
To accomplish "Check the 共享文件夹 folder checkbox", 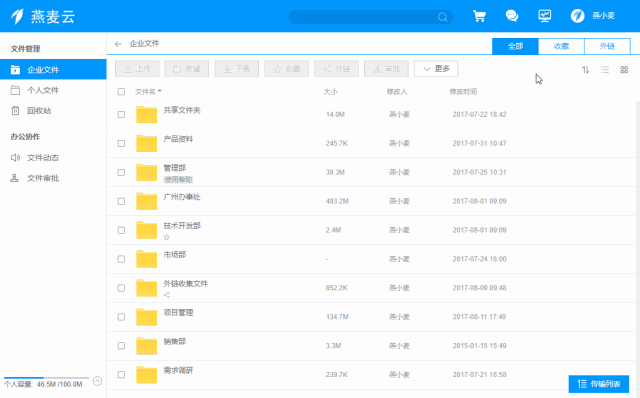I will (x=121, y=114).
